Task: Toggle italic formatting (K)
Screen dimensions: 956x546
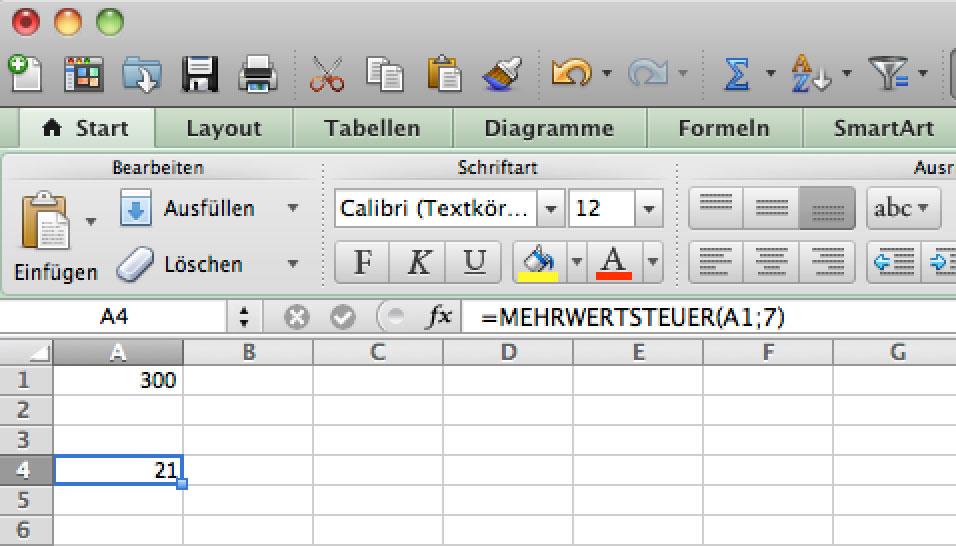Action: [418, 262]
